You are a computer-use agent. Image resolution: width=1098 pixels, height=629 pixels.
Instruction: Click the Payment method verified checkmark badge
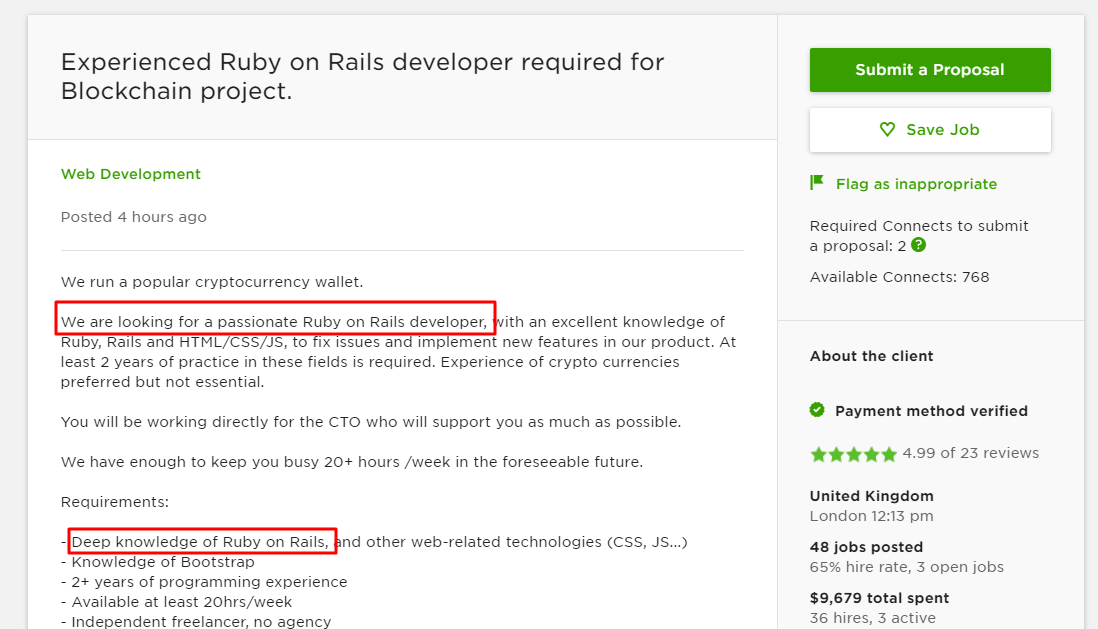click(x=817, y=410)
